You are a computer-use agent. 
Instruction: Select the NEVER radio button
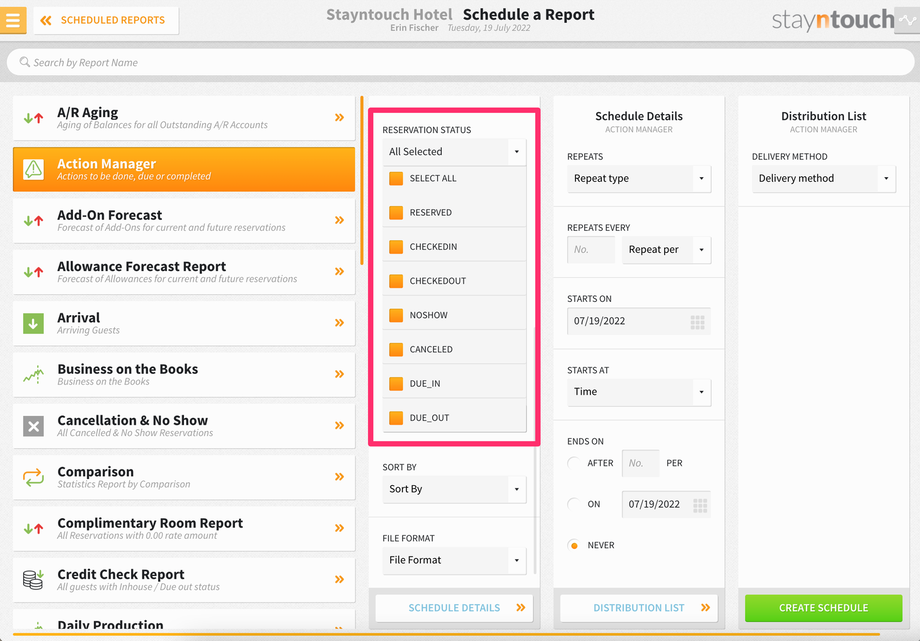574,545
